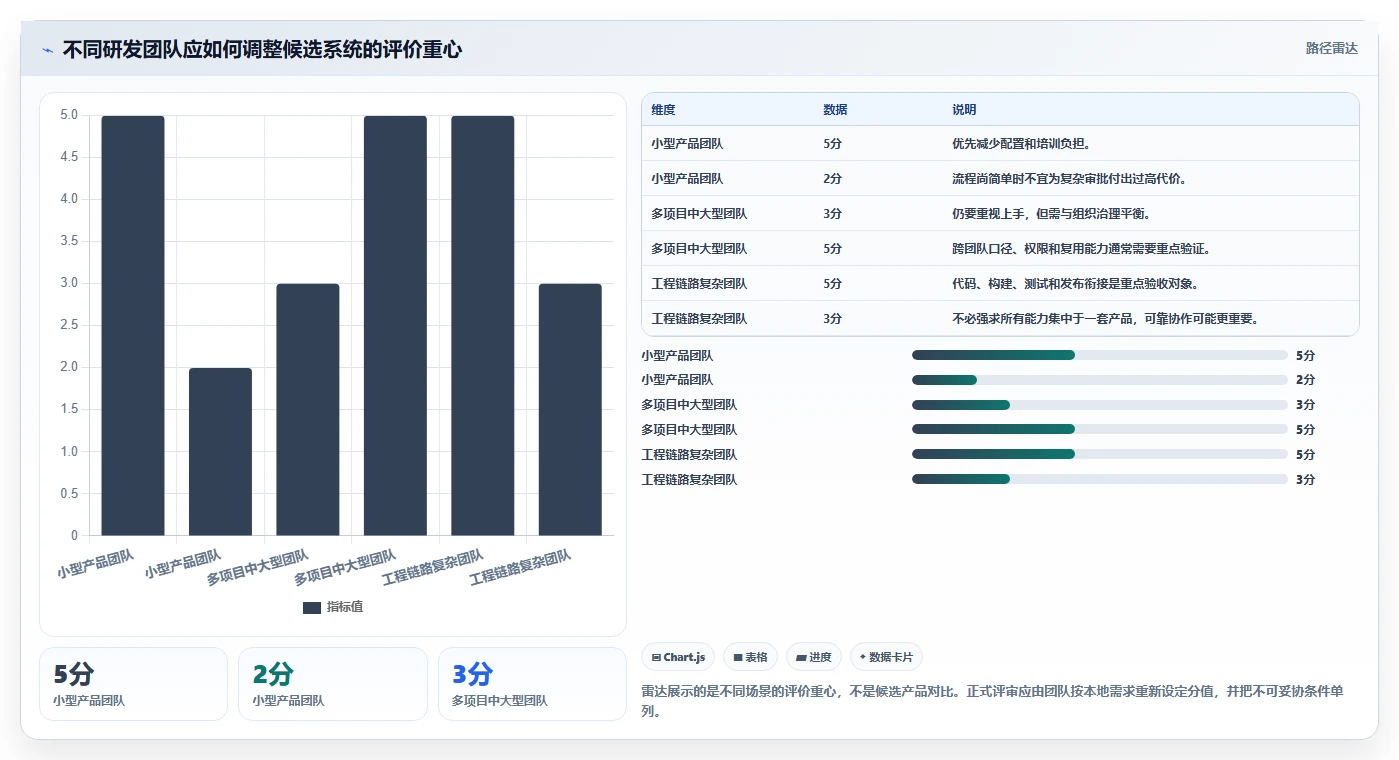Click the progress bar for 多项目中大型团队 at 5分
The height and width of the screenshot is (760, 1399).
pos(1099,430)
